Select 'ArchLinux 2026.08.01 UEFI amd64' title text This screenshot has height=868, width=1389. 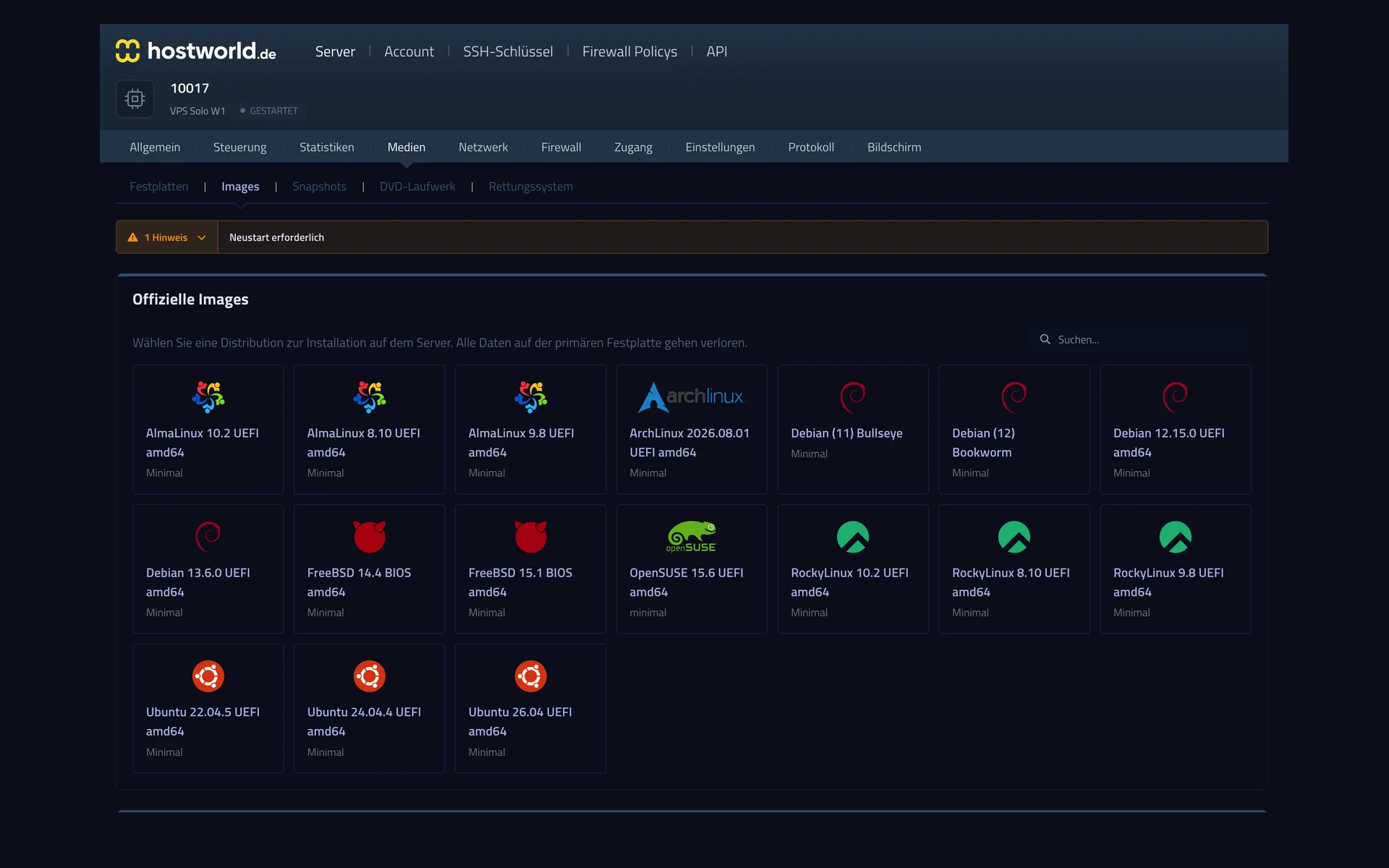click(x=689, y=443)
